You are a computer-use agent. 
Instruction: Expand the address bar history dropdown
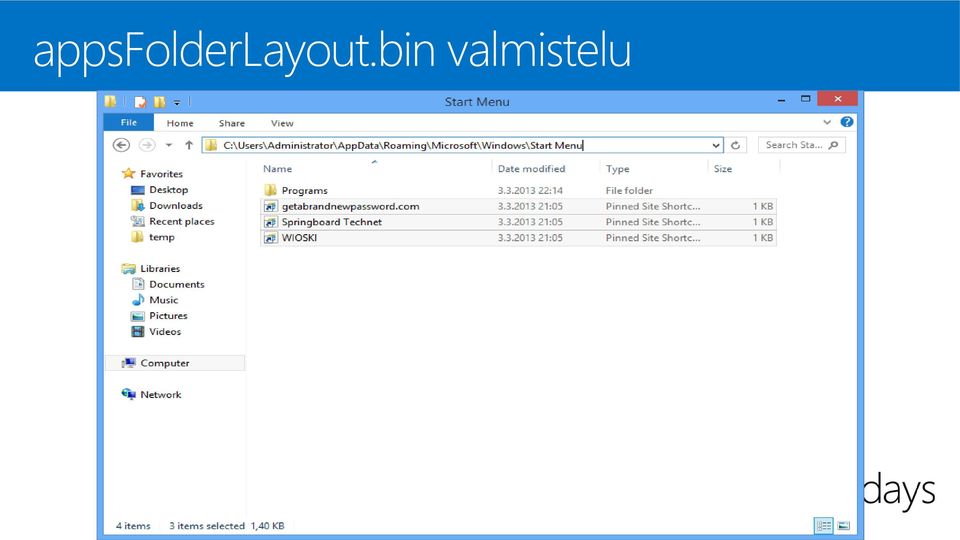pos(716,145)
